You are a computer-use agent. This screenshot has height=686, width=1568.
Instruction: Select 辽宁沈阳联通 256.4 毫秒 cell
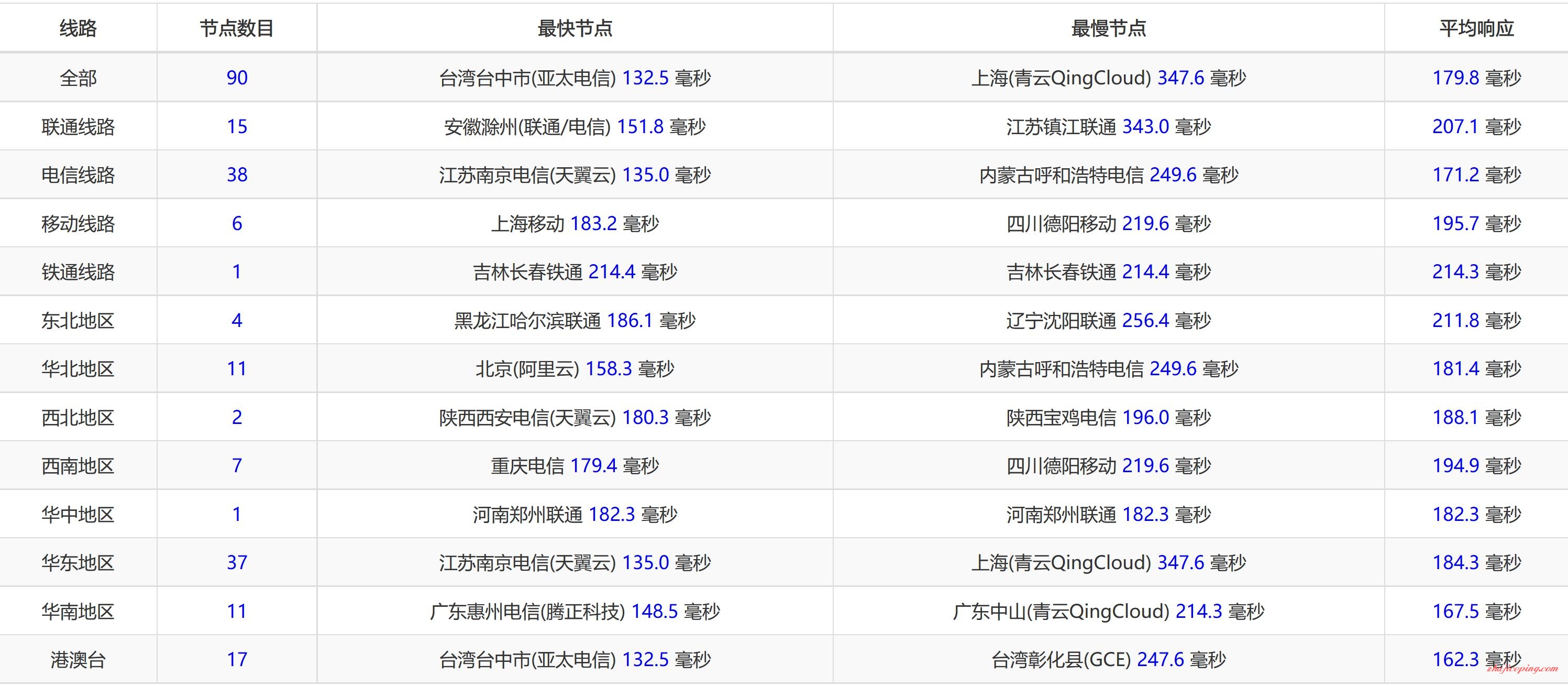(x=1108, y=320)
